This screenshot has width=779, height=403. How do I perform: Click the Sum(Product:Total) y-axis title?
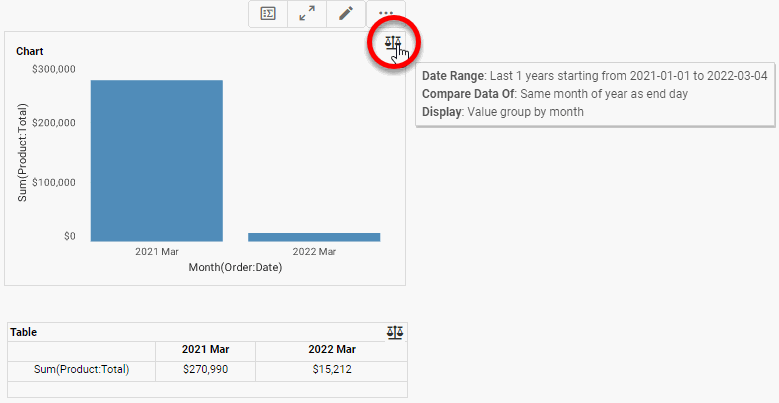click(23, 152)
